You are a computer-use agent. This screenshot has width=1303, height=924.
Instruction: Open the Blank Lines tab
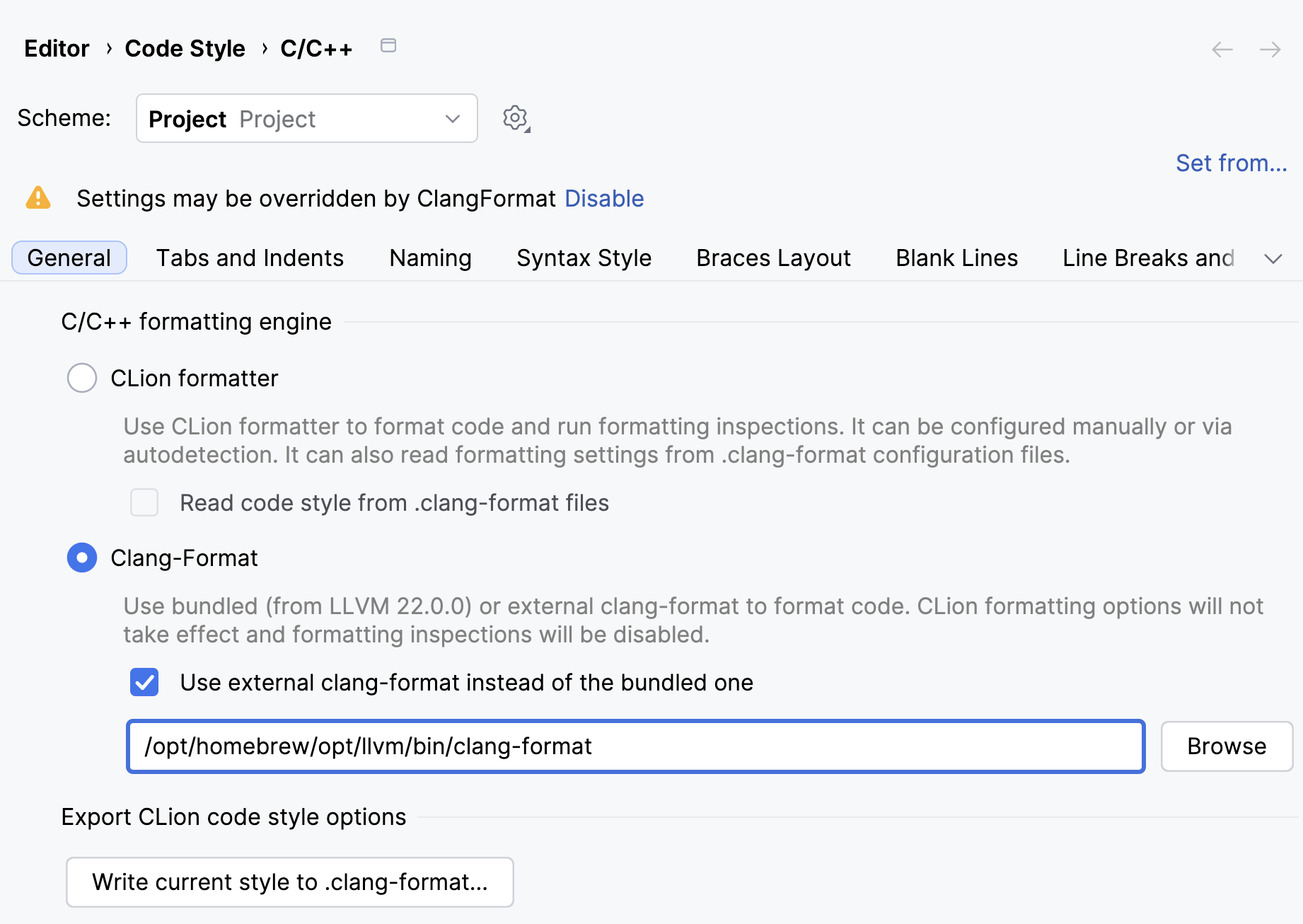pyautogui.click(x=956, y=258)
